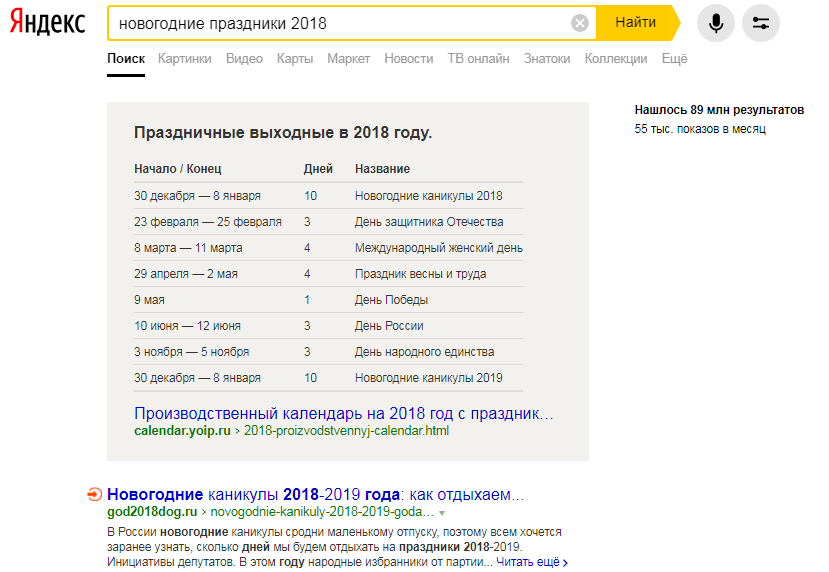Open the Маркет tab
829x572 pixels.
point(348,59)
